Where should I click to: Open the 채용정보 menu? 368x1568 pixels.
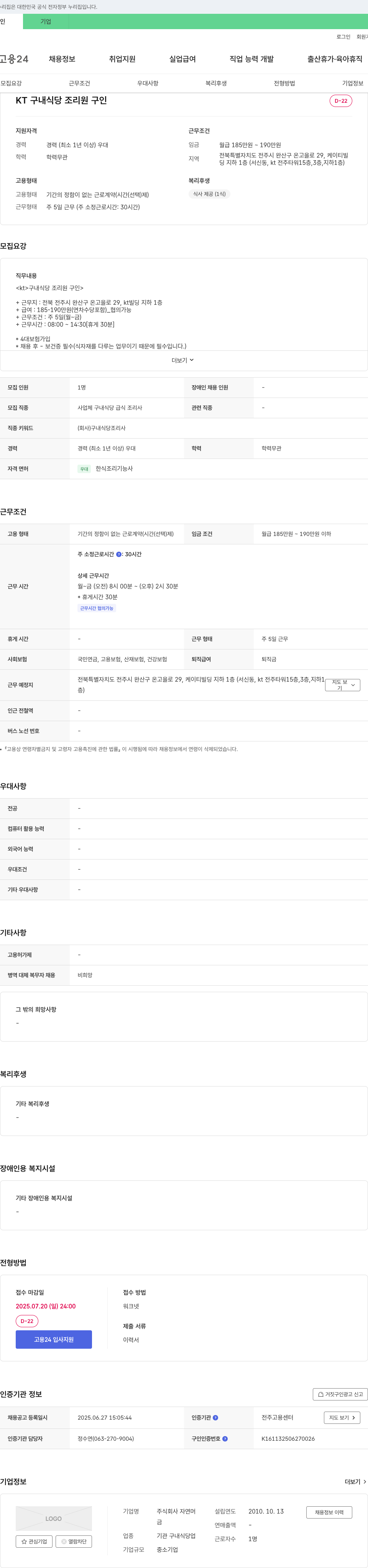tap(62, 59)
